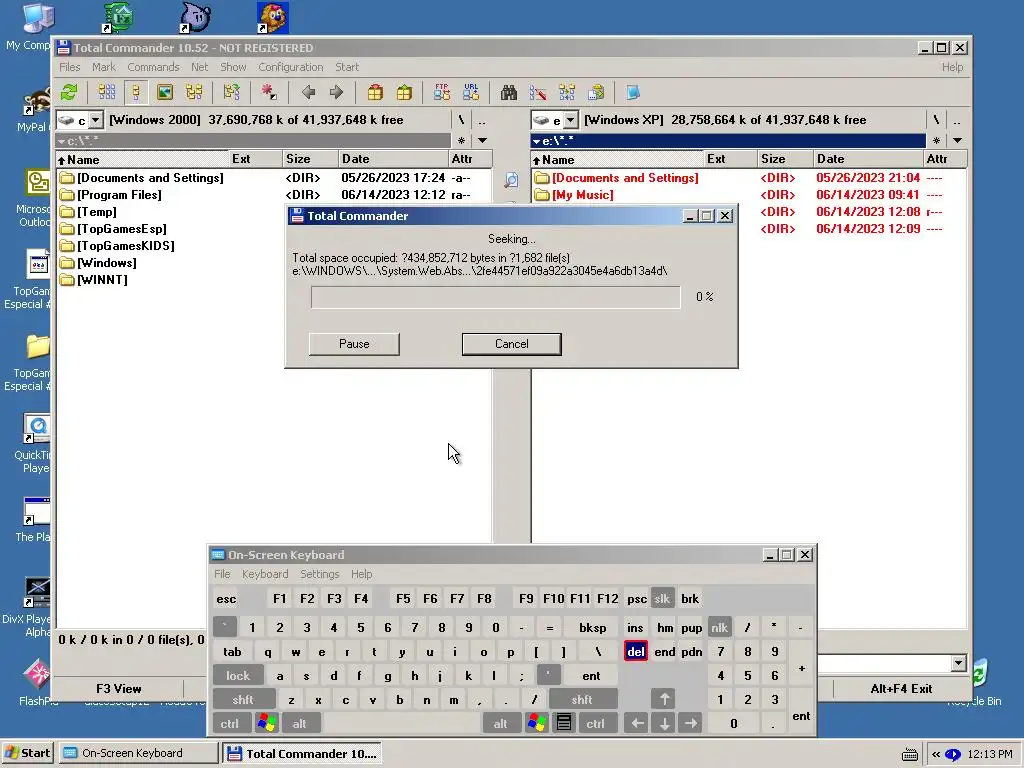Sort right panel by the Date column header
This screenshot has width=1024, height=768.
point(868,159)
